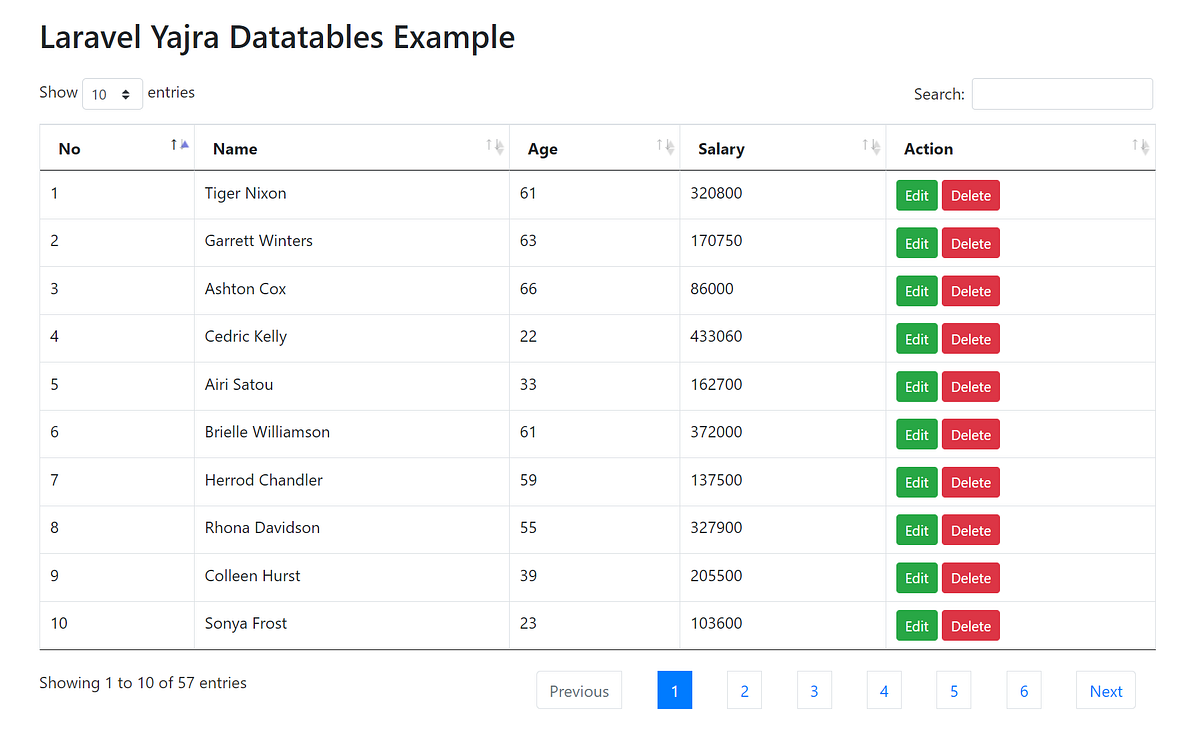Delete the Sonya Frost entry

pos(971,626)
